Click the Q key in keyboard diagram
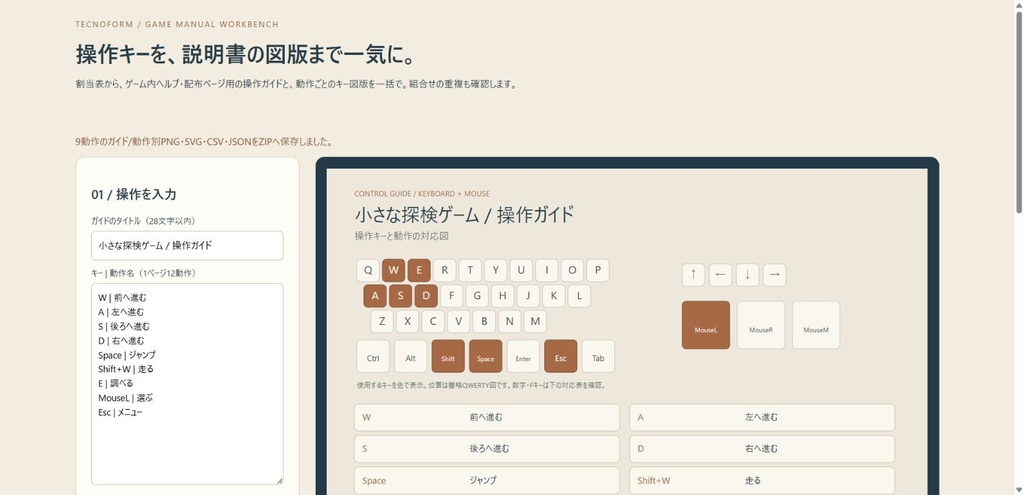 [368, 270]
